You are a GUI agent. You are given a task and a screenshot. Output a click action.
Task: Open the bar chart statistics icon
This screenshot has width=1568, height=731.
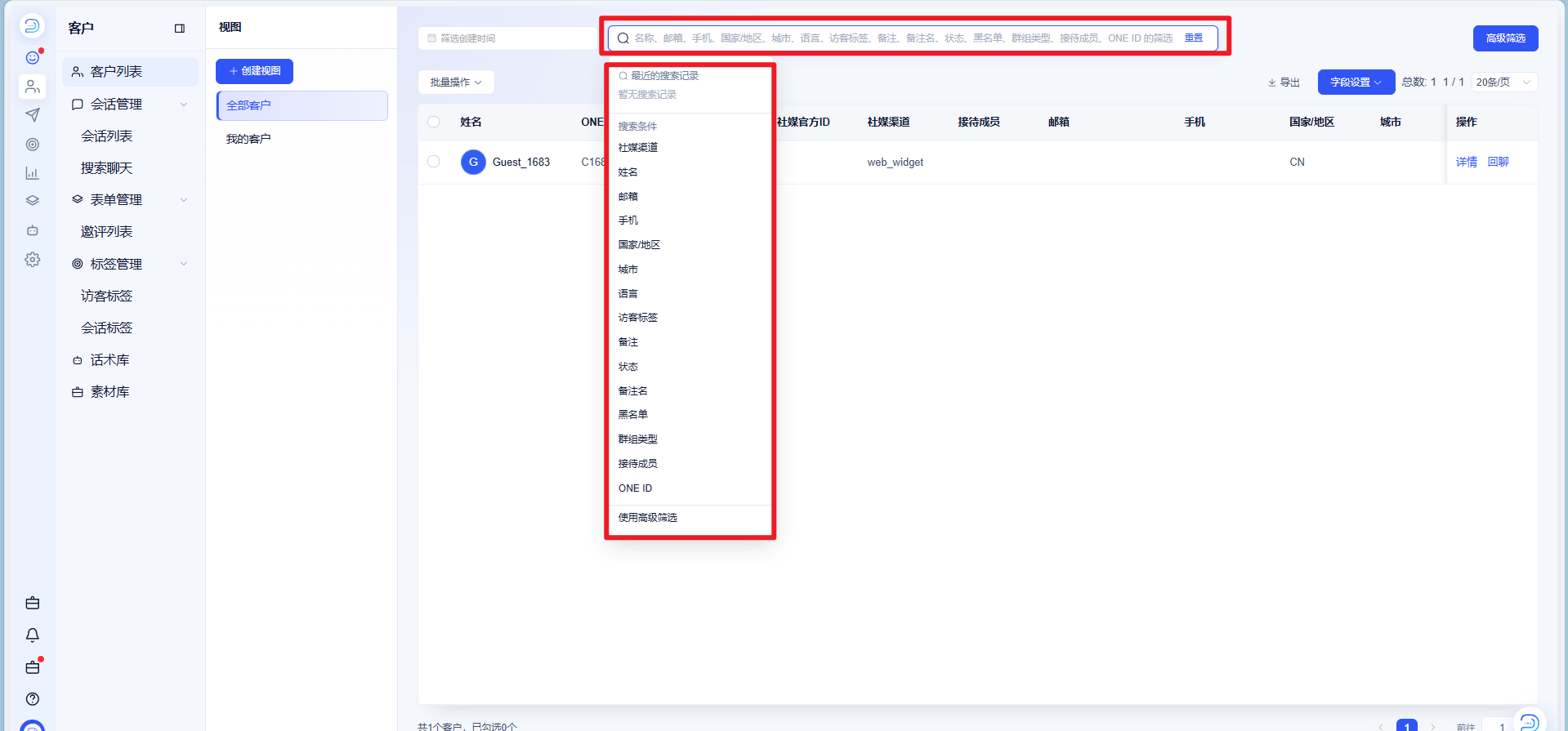click(x=33, y=173)
